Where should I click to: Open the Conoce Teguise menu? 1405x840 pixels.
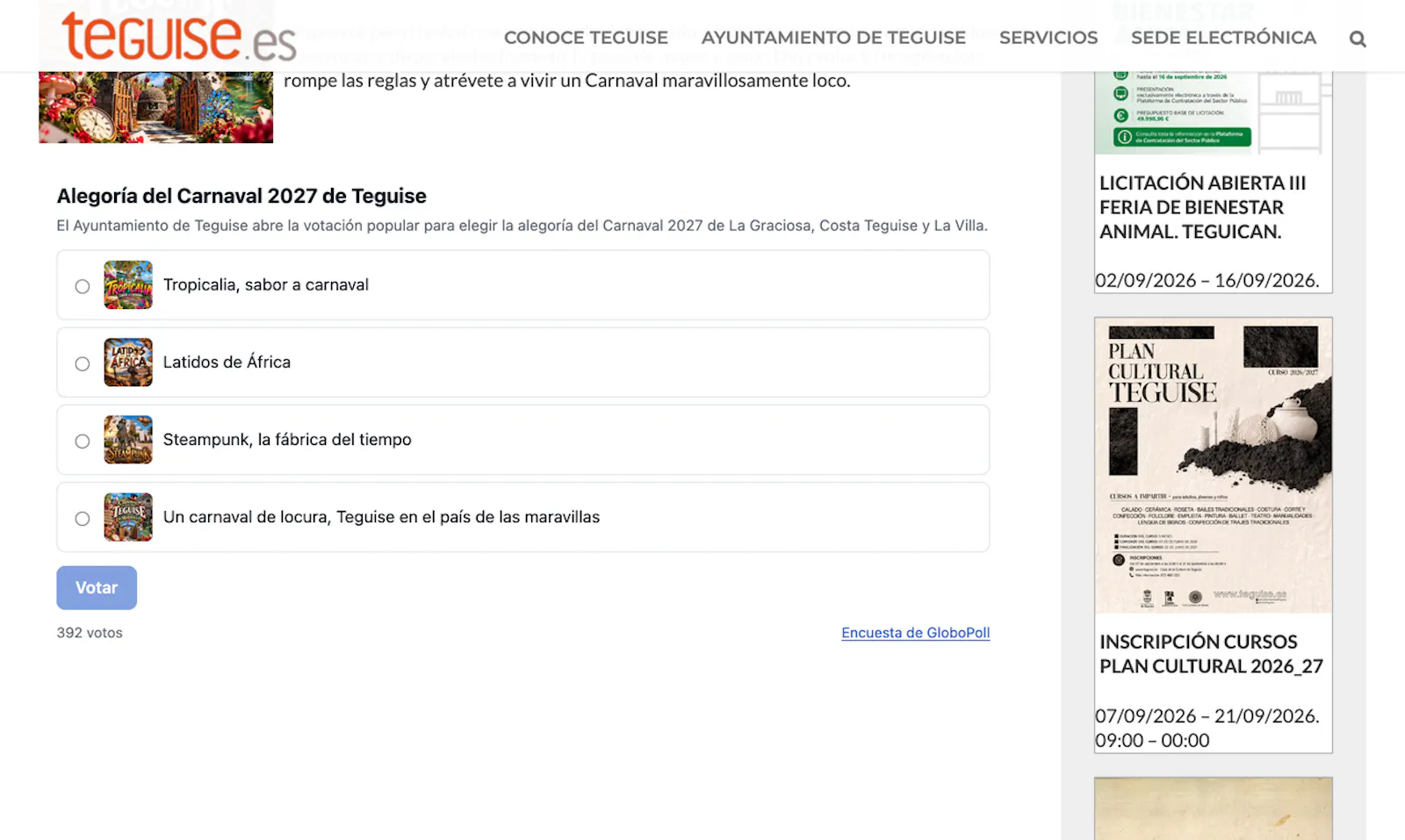pyautogui.click(x=586, y=38)
